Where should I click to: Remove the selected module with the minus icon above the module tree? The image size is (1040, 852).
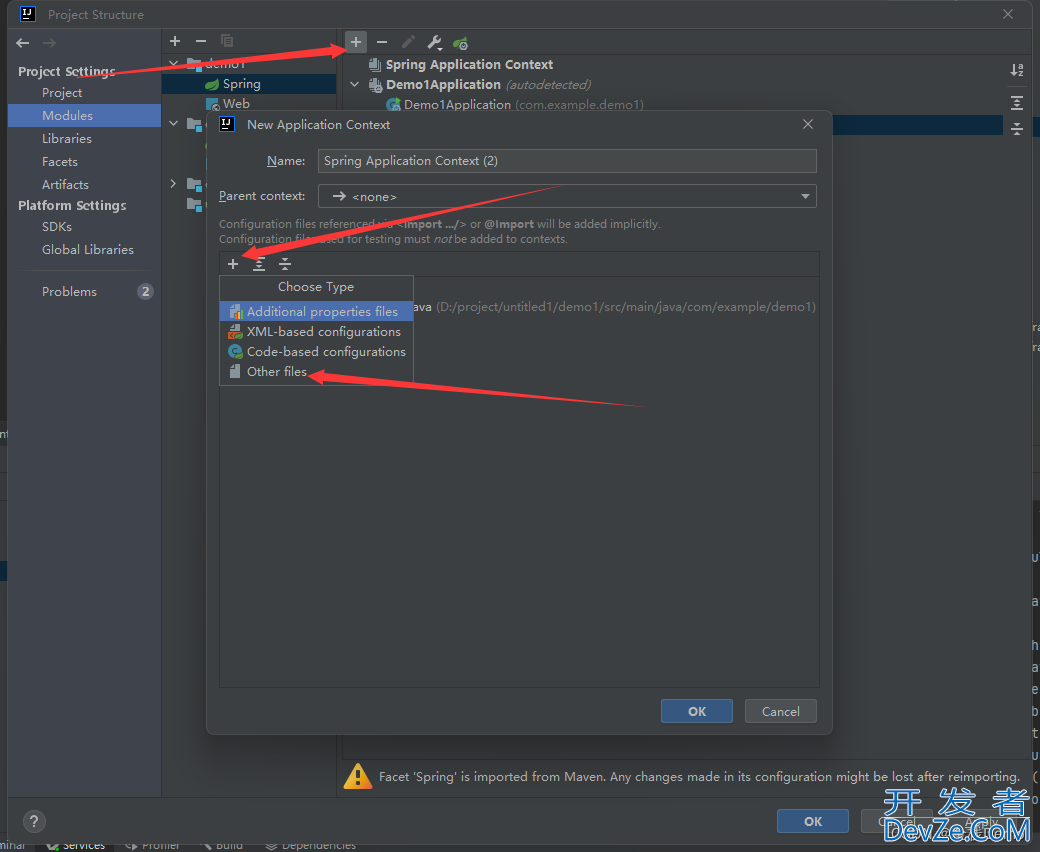coord(201,41)
